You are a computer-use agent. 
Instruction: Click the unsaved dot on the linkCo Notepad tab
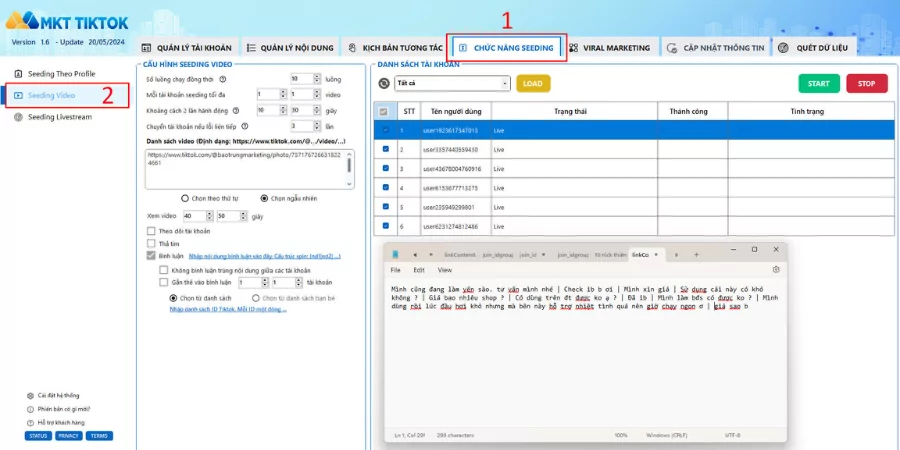click(656, 254)
